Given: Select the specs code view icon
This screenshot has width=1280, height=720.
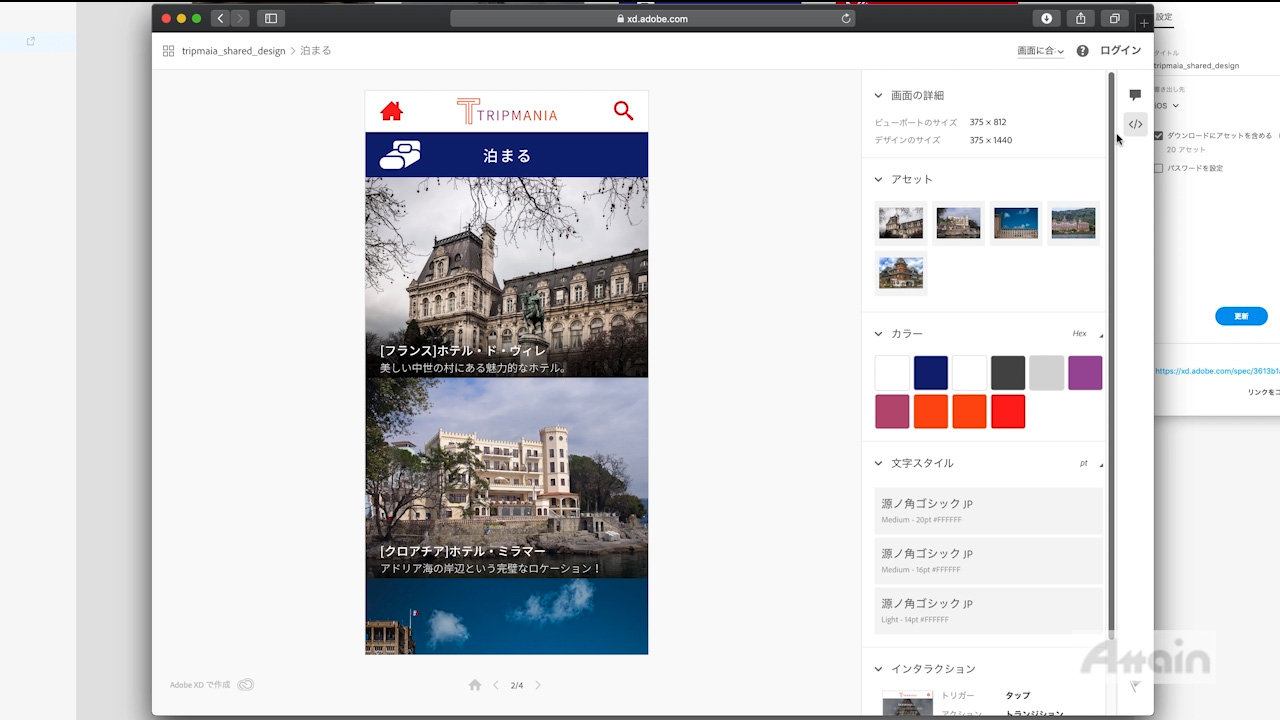Looking at the screenshot, I should point(1135,124).
